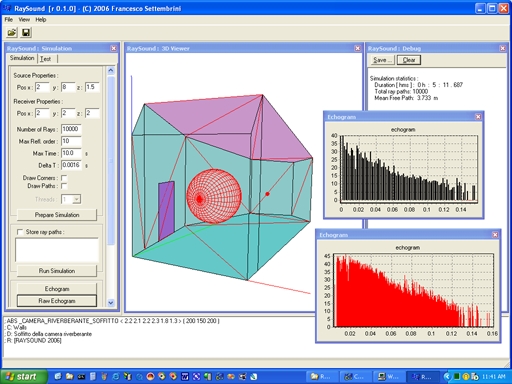Open the Windows Start menu
This screenshot has height=384, width=512.
[23, 377]
